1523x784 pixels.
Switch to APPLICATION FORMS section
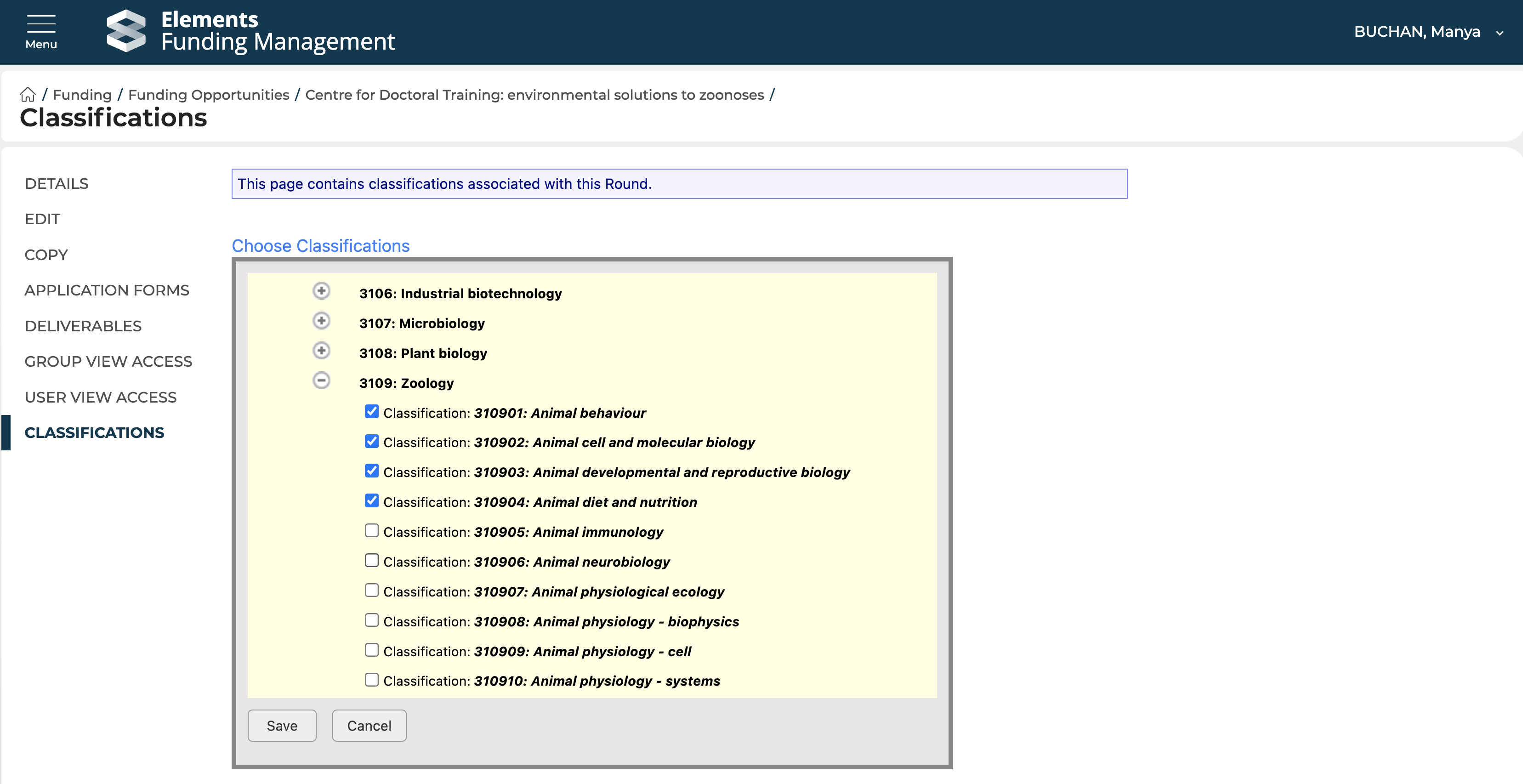107,290
